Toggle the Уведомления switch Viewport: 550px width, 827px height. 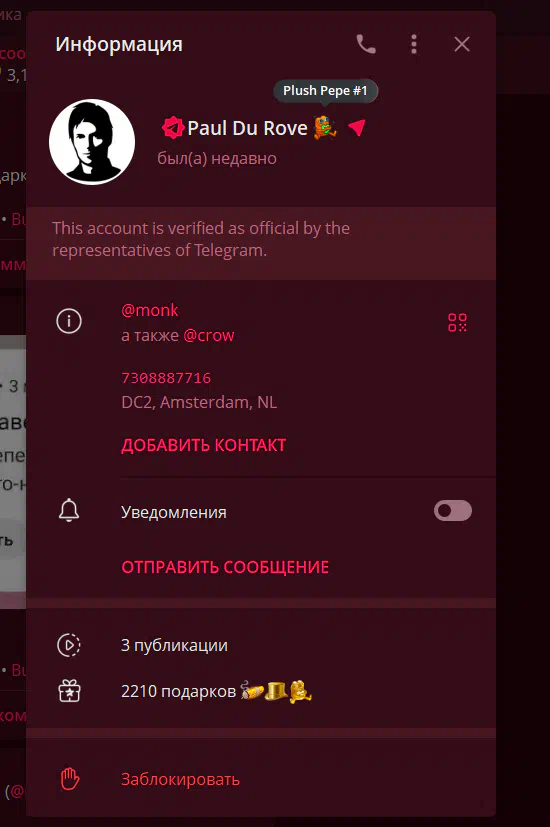point(453,511)
